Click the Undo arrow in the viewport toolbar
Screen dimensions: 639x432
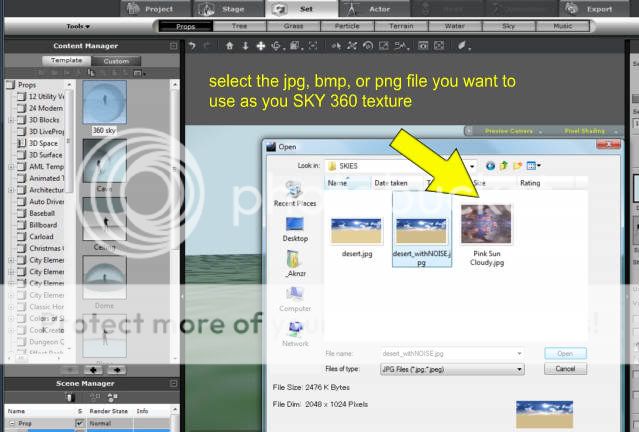point(192,46)
